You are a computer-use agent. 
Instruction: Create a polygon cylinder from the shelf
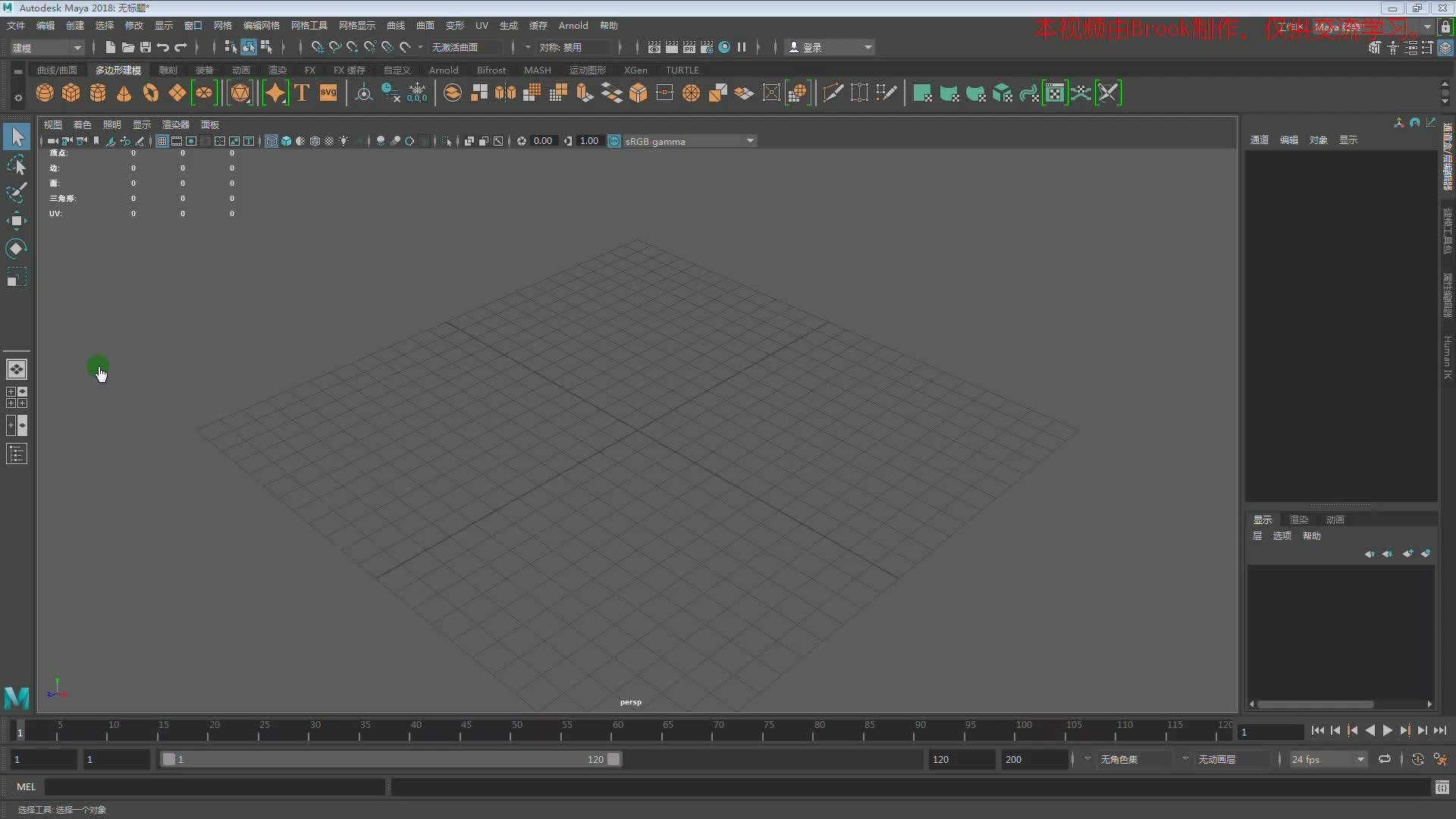pos(98,93)
